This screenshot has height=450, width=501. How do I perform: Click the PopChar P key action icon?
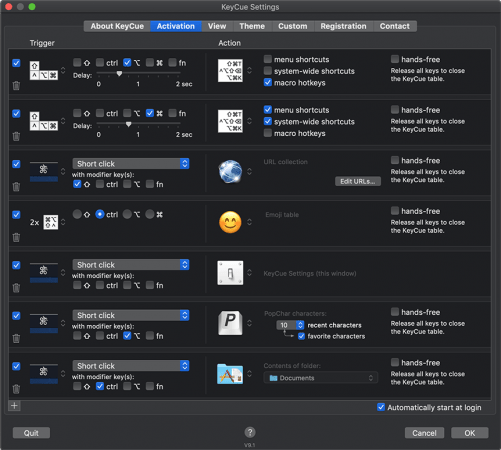[x=230, y=323]
